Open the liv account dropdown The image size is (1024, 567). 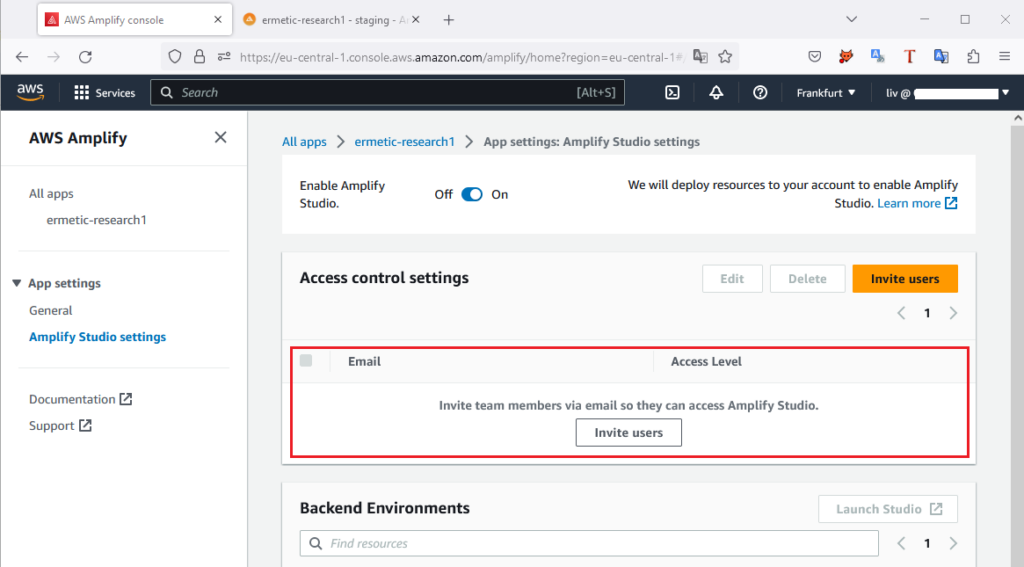point(948,93)
